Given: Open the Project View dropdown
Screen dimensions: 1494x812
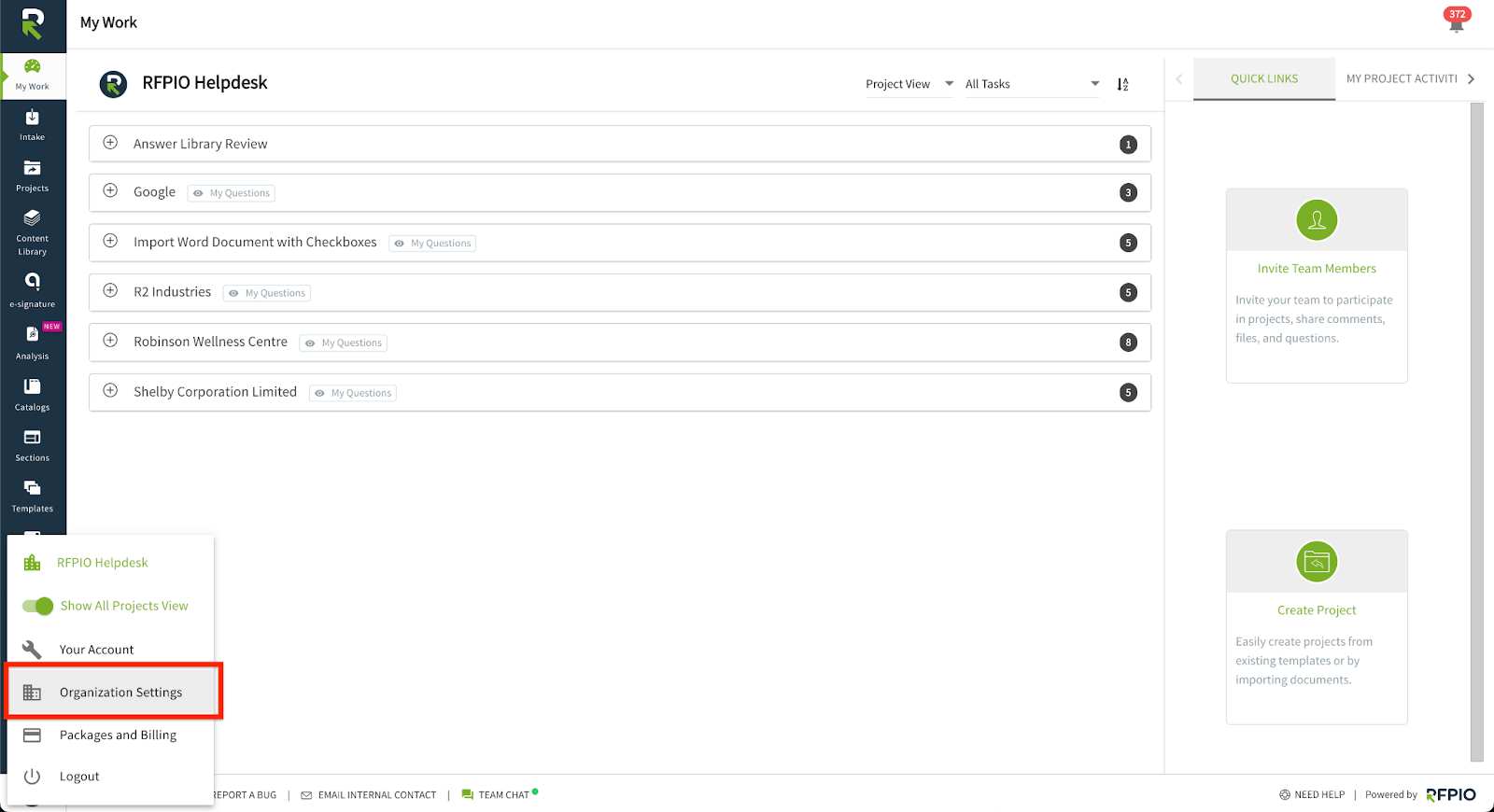Looking at the screenshot, I should coord(909,84).
